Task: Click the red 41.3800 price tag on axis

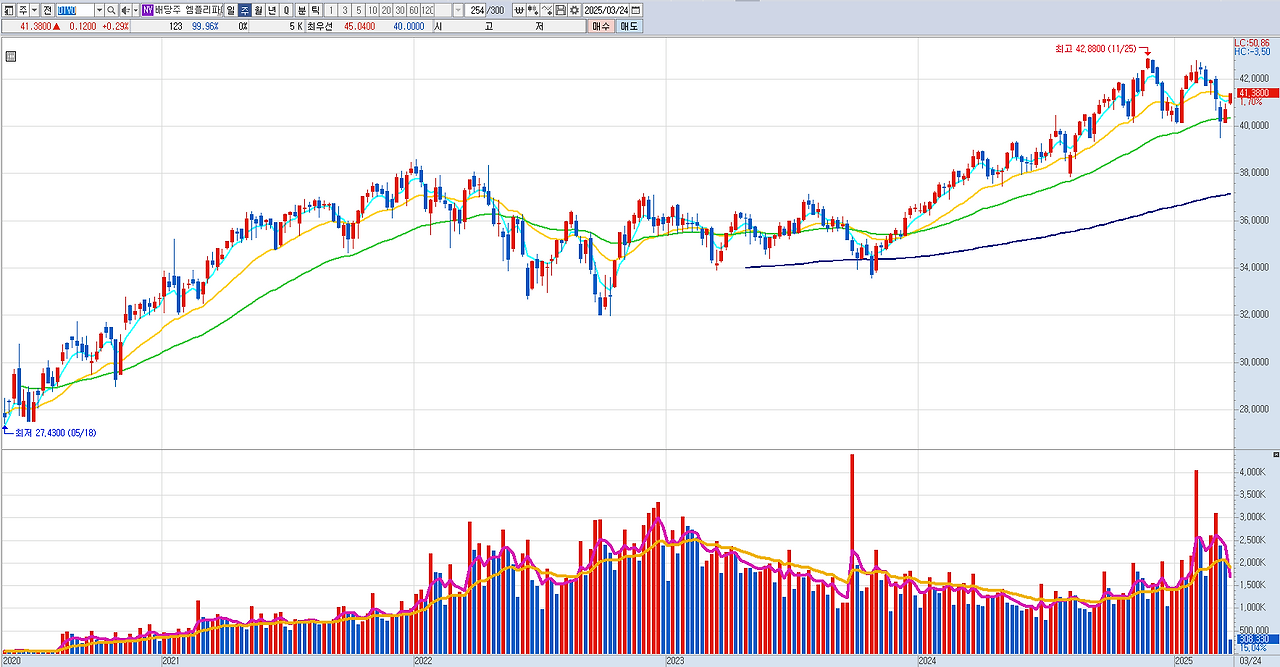Action: pyautogui.click(x=1256, y=92)
